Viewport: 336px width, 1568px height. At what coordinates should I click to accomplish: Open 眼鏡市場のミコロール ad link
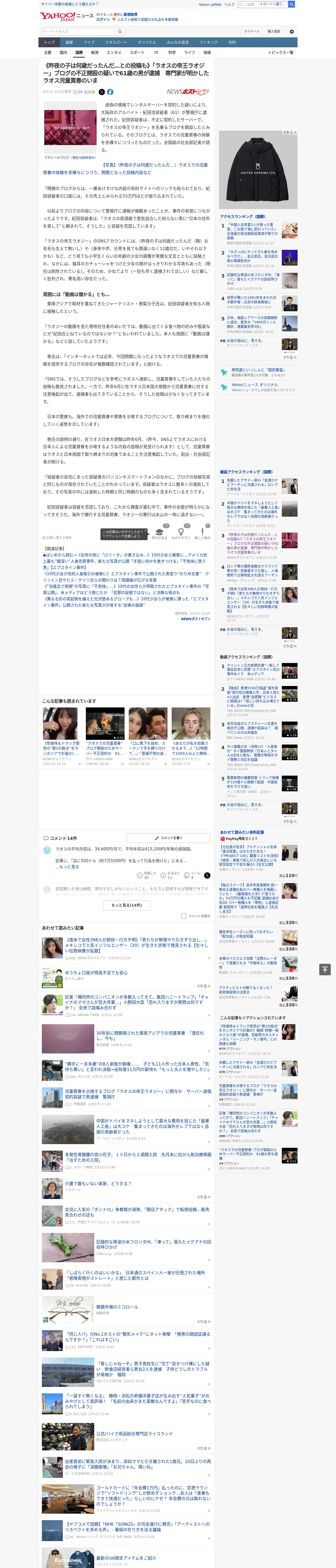point(117,1307)
